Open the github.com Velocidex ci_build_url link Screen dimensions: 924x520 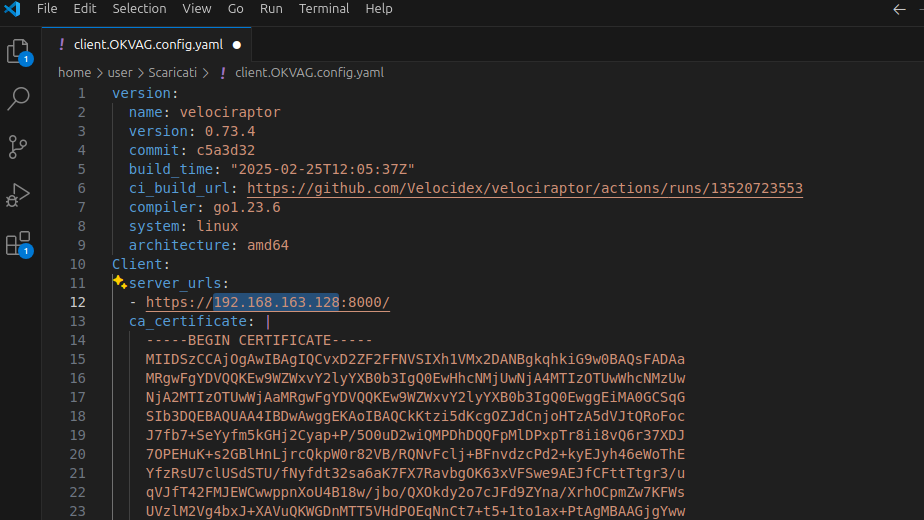[x=524, y=188]
